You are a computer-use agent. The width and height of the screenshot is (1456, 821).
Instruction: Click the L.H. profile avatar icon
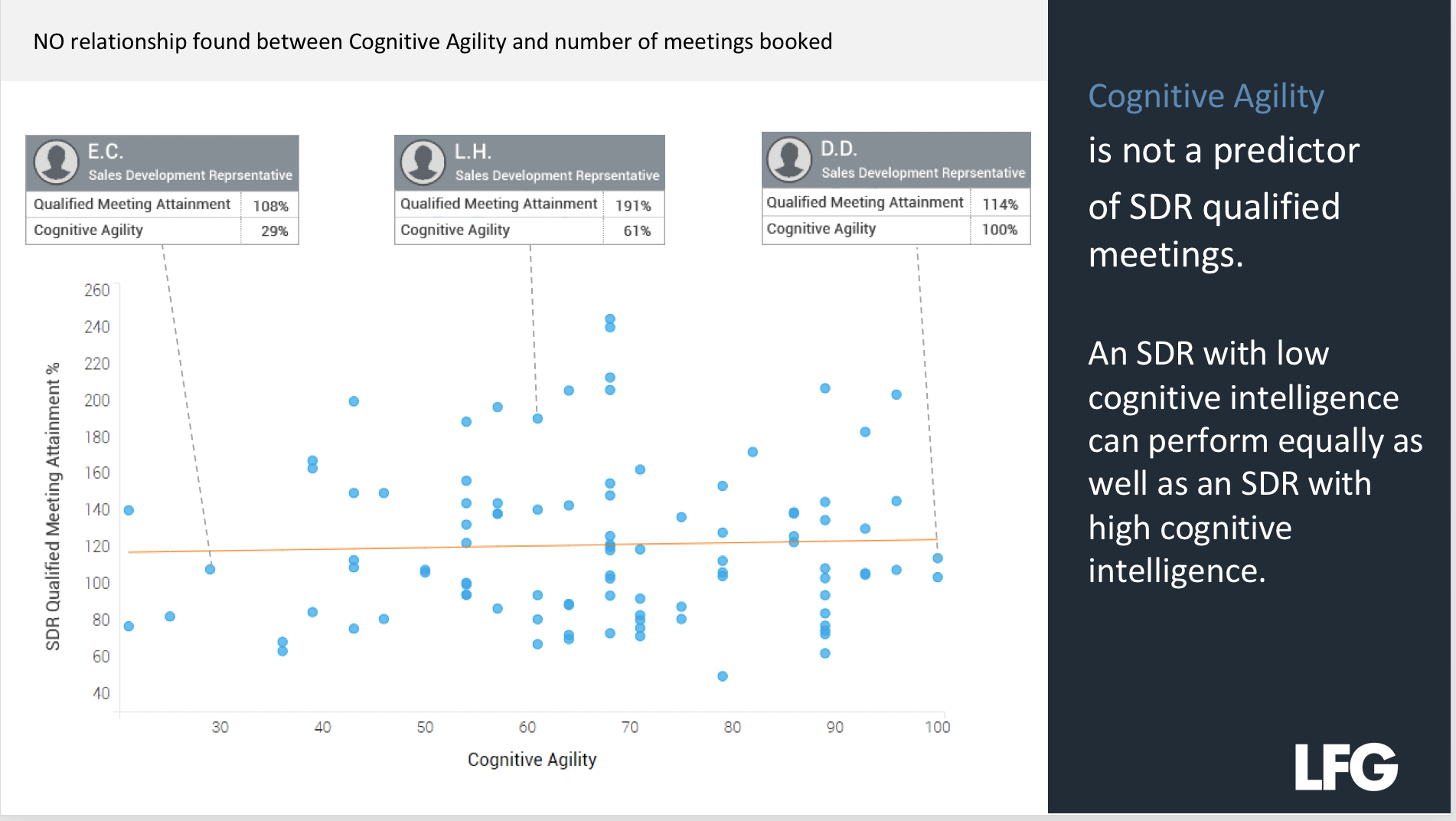pos(423,162)
